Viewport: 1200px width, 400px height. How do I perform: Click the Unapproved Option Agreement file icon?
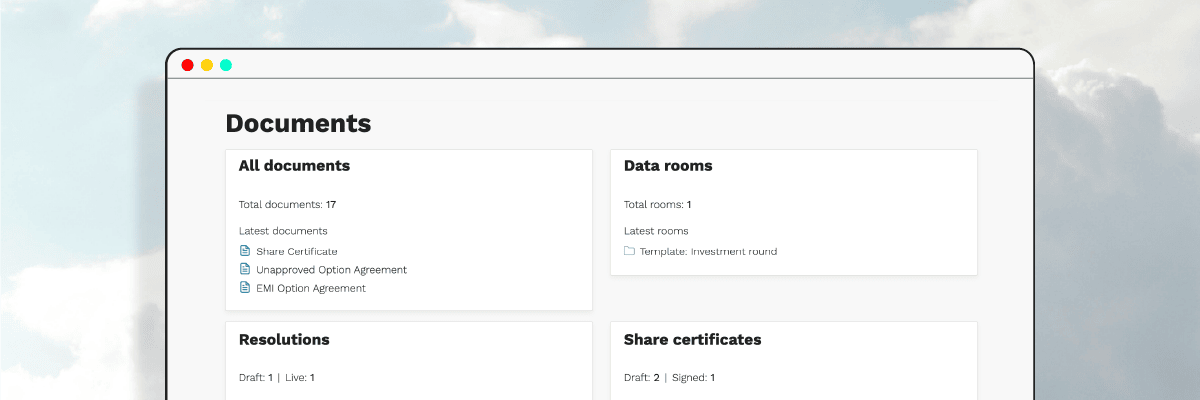[245, 269]
